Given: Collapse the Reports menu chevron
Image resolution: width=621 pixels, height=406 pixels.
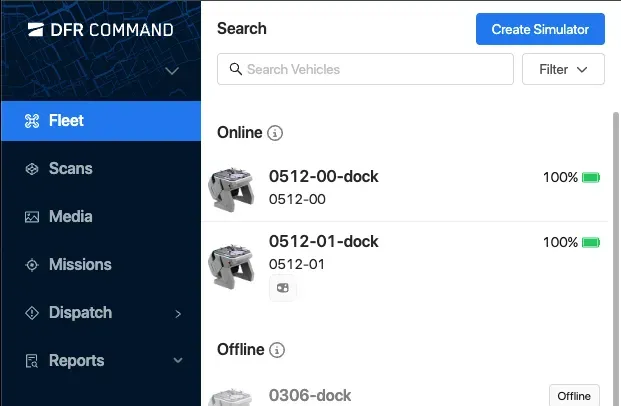Looking at the screenshot, I should pyautogui.click(x=179, y=361).
